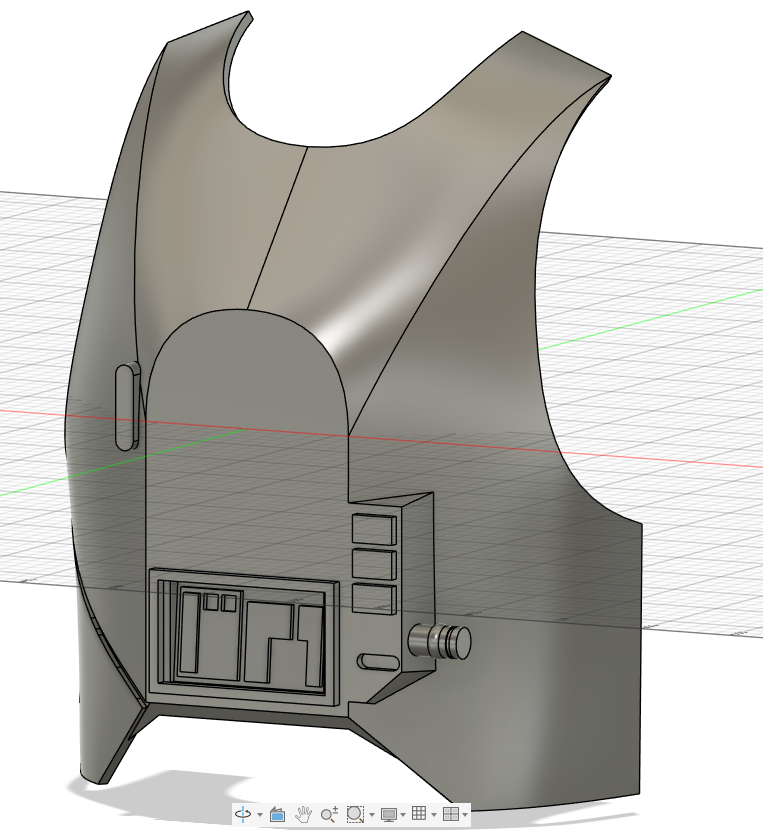Select the Pan hand tool
Image resolution: width=763 pixels, height=830 pixels.
[x=304, y=814]
